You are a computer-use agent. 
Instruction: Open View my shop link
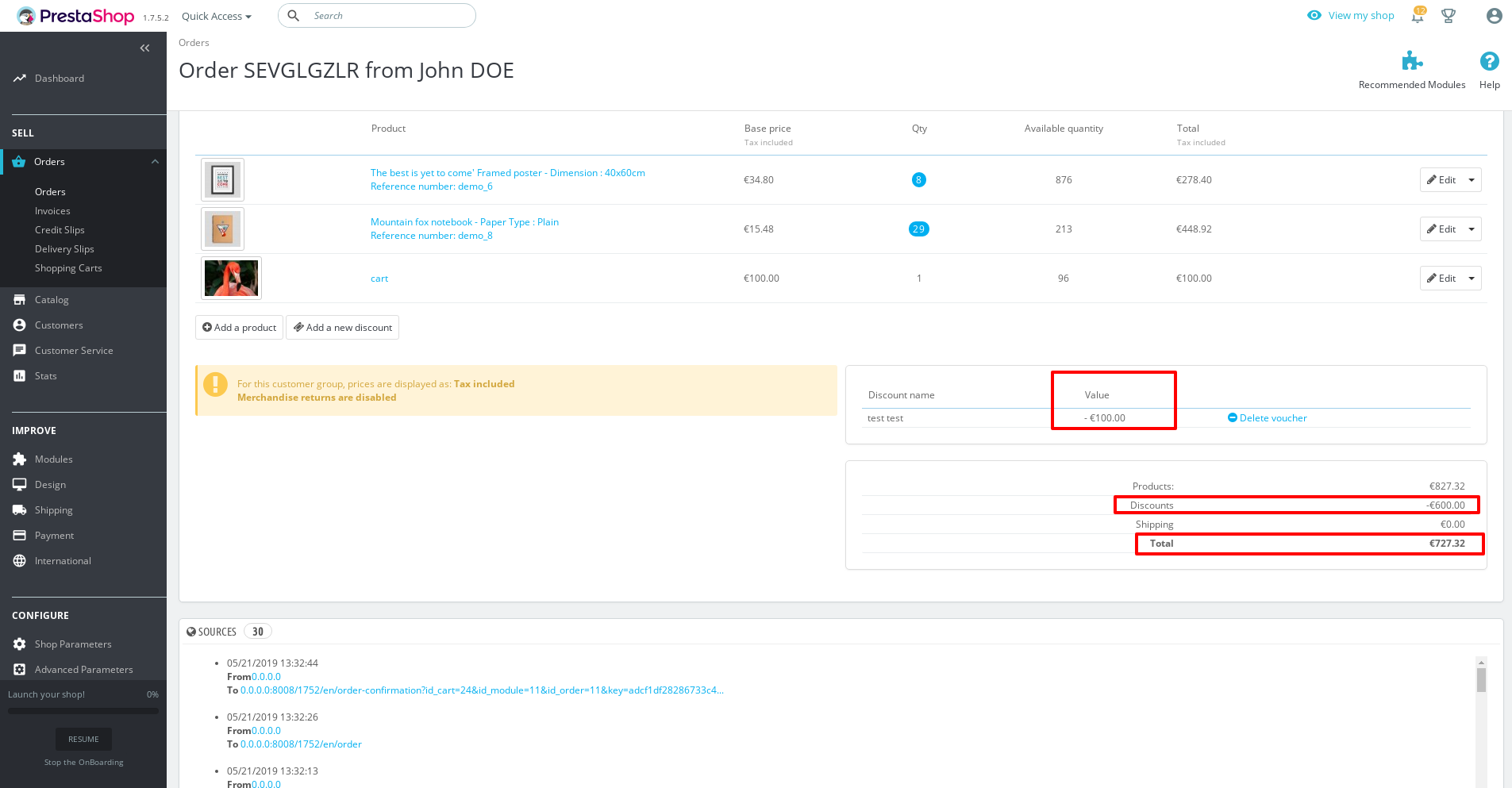[x=1351, y=15]
